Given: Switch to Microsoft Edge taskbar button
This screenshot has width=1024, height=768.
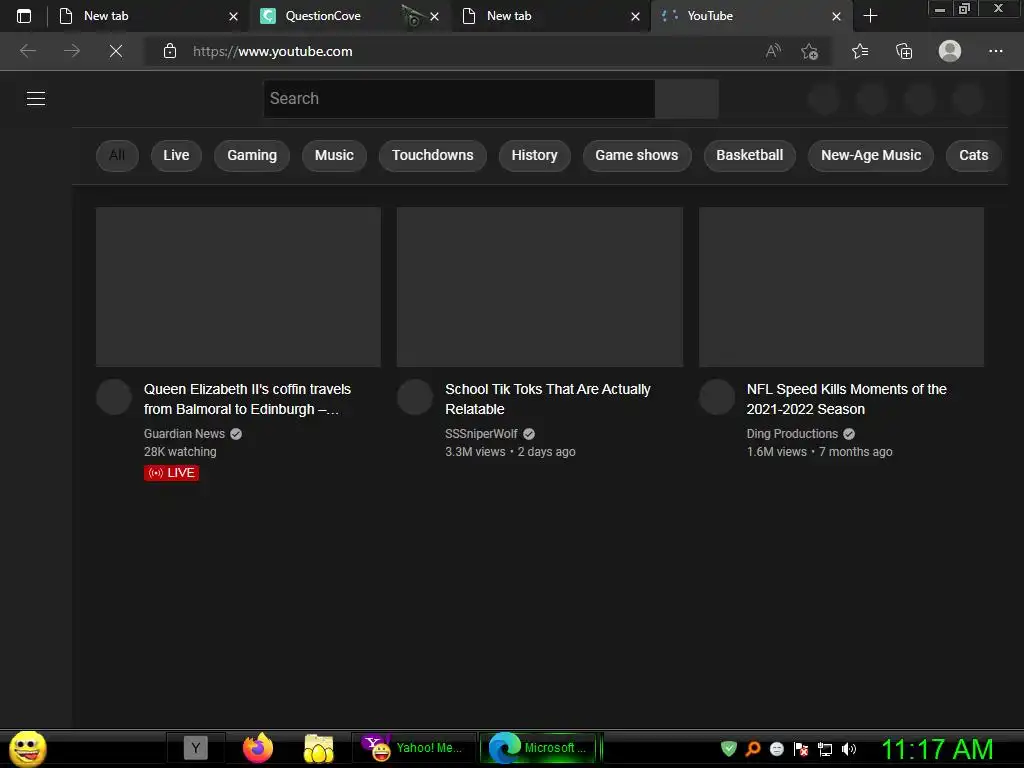Looking at the screenshot, I should coord(539,748).
